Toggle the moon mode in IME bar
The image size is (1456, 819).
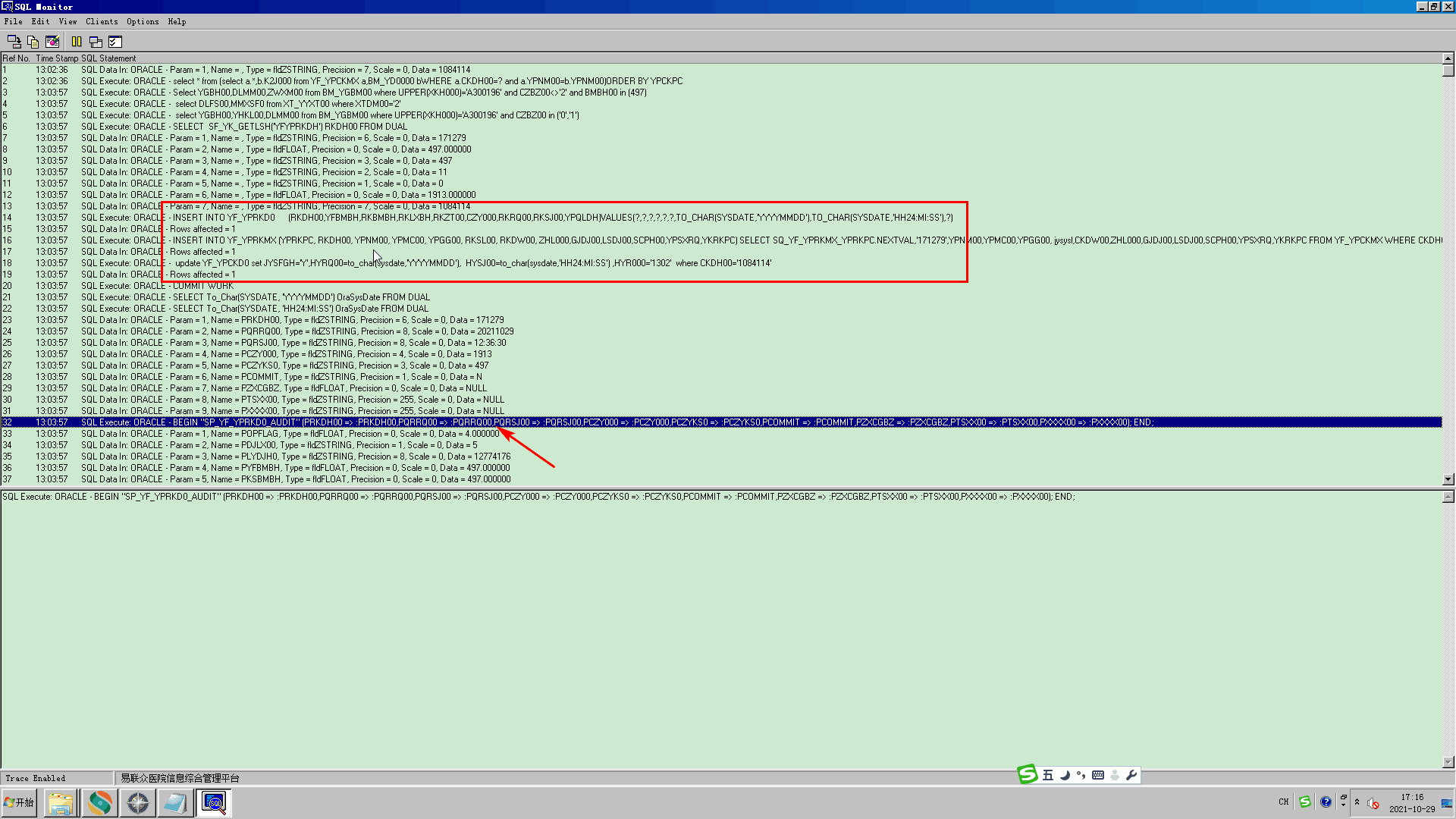(x=1065, y=775)
